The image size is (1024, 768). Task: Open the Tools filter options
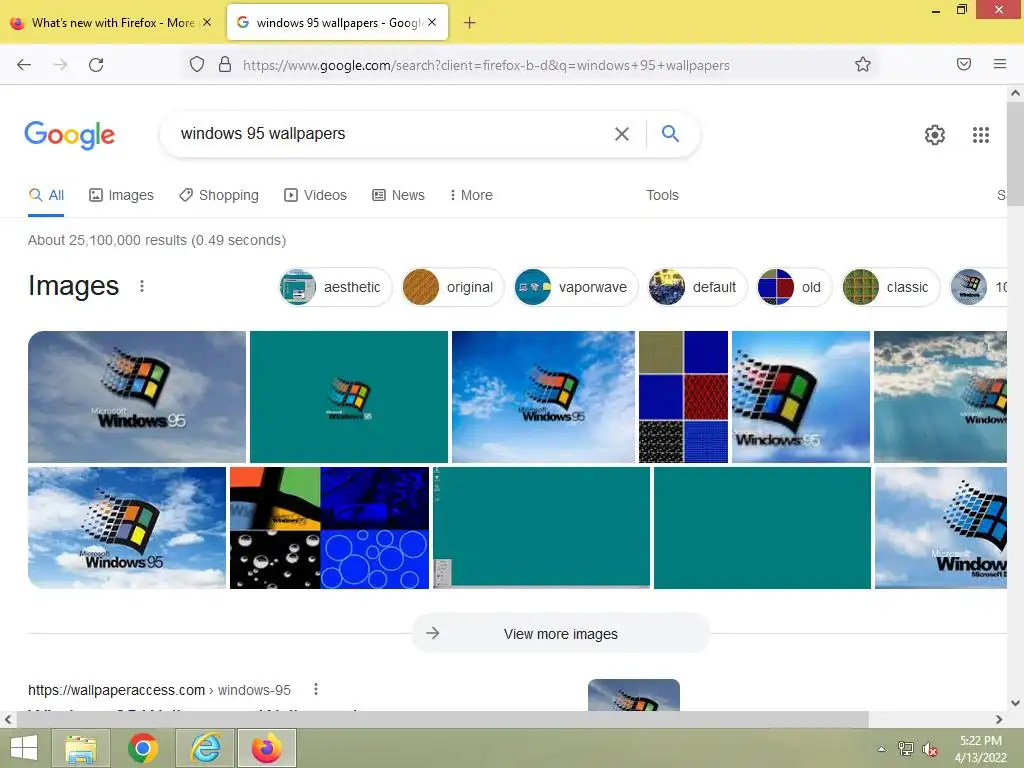[x=662, y=195]
